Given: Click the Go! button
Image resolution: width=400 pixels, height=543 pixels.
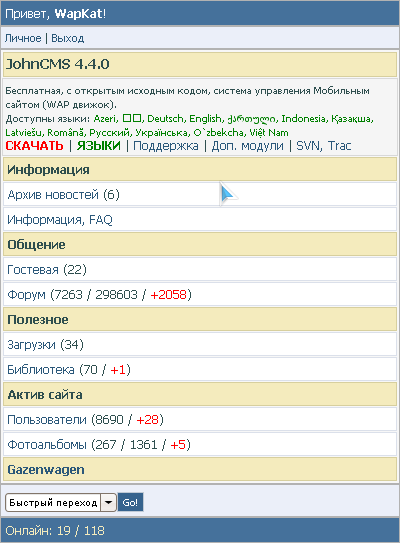Looking at the screenshot, I should click(x=130, y=502).
